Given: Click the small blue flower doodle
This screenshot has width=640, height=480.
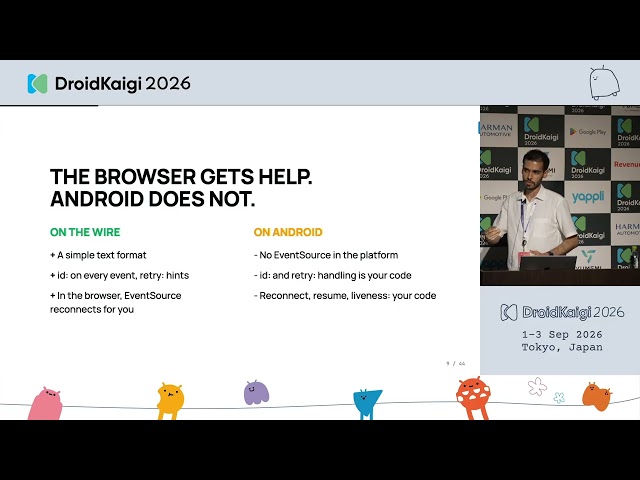Looking at the screenshot, I should point(559,398).
